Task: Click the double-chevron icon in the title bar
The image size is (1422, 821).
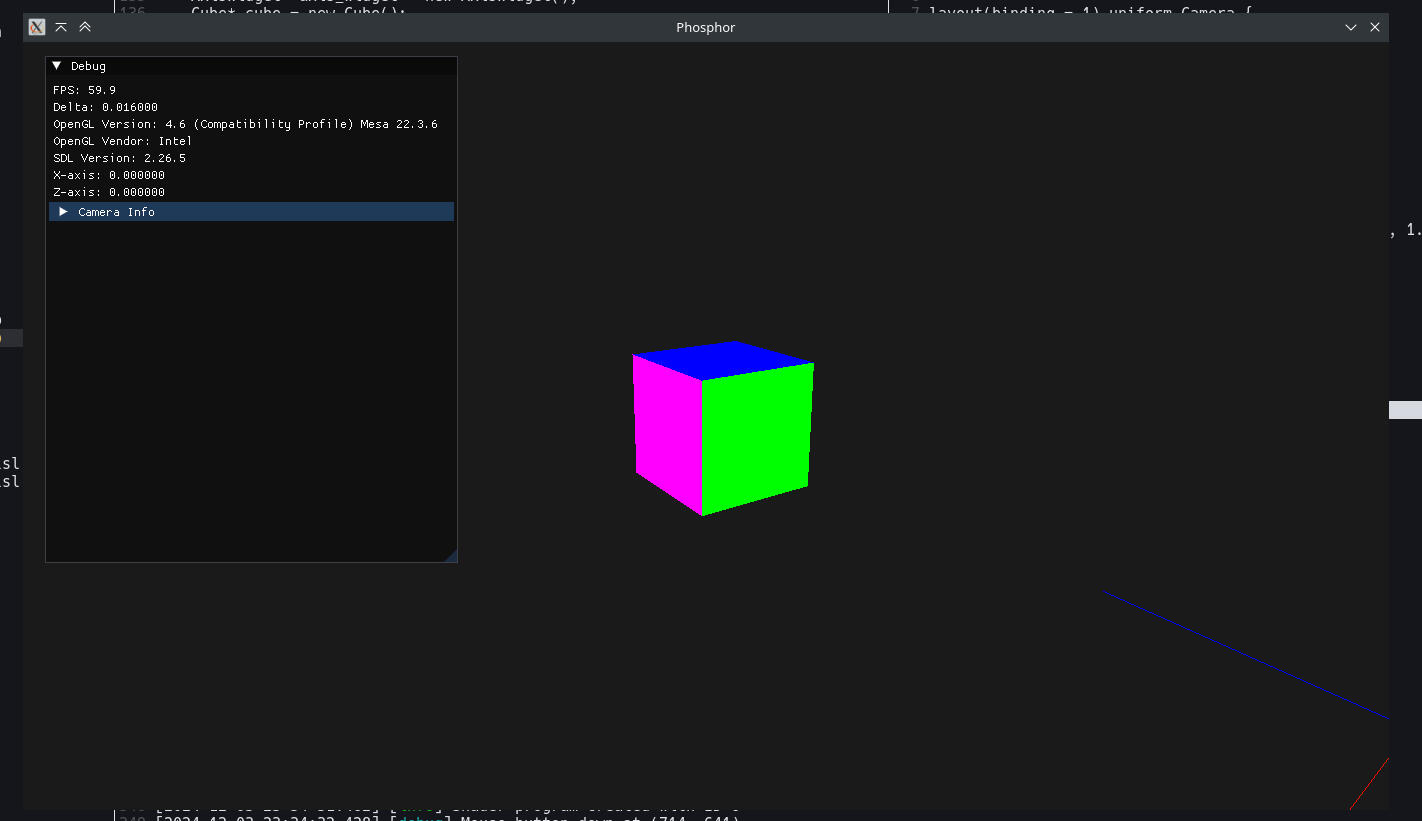Action: click(x=85, y=27)
